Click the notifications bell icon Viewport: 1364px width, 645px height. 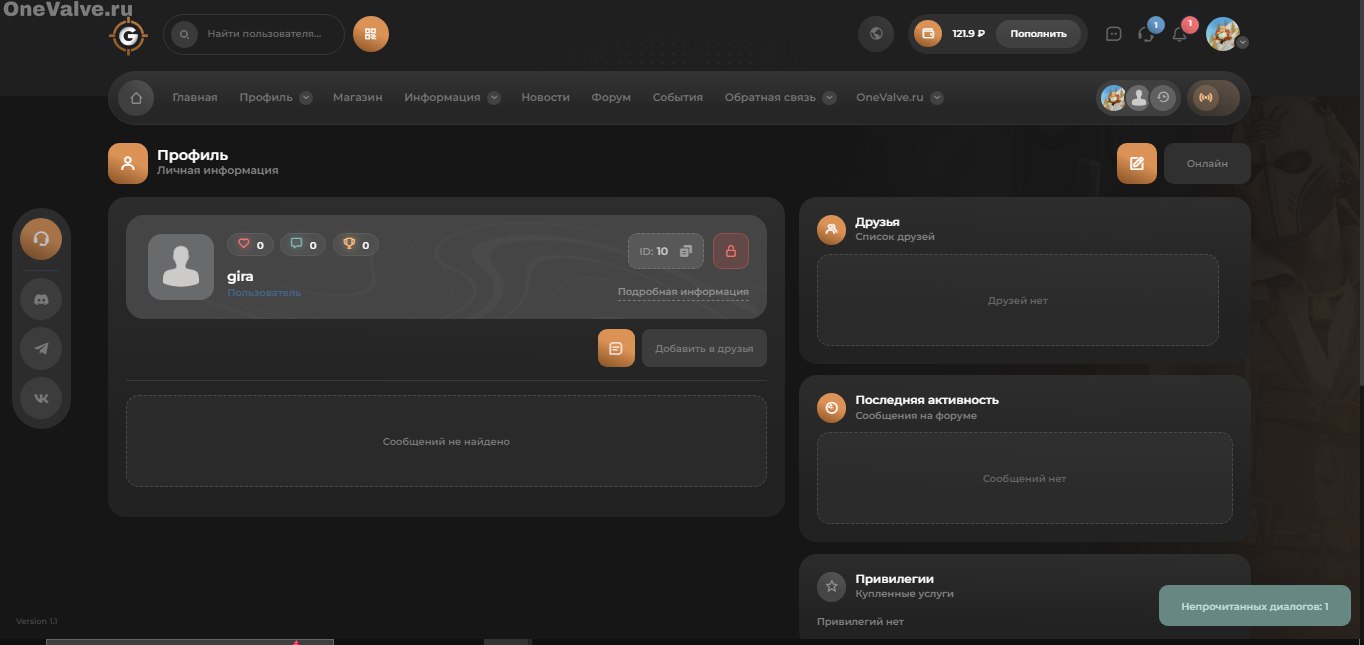tap(1180, 34)
